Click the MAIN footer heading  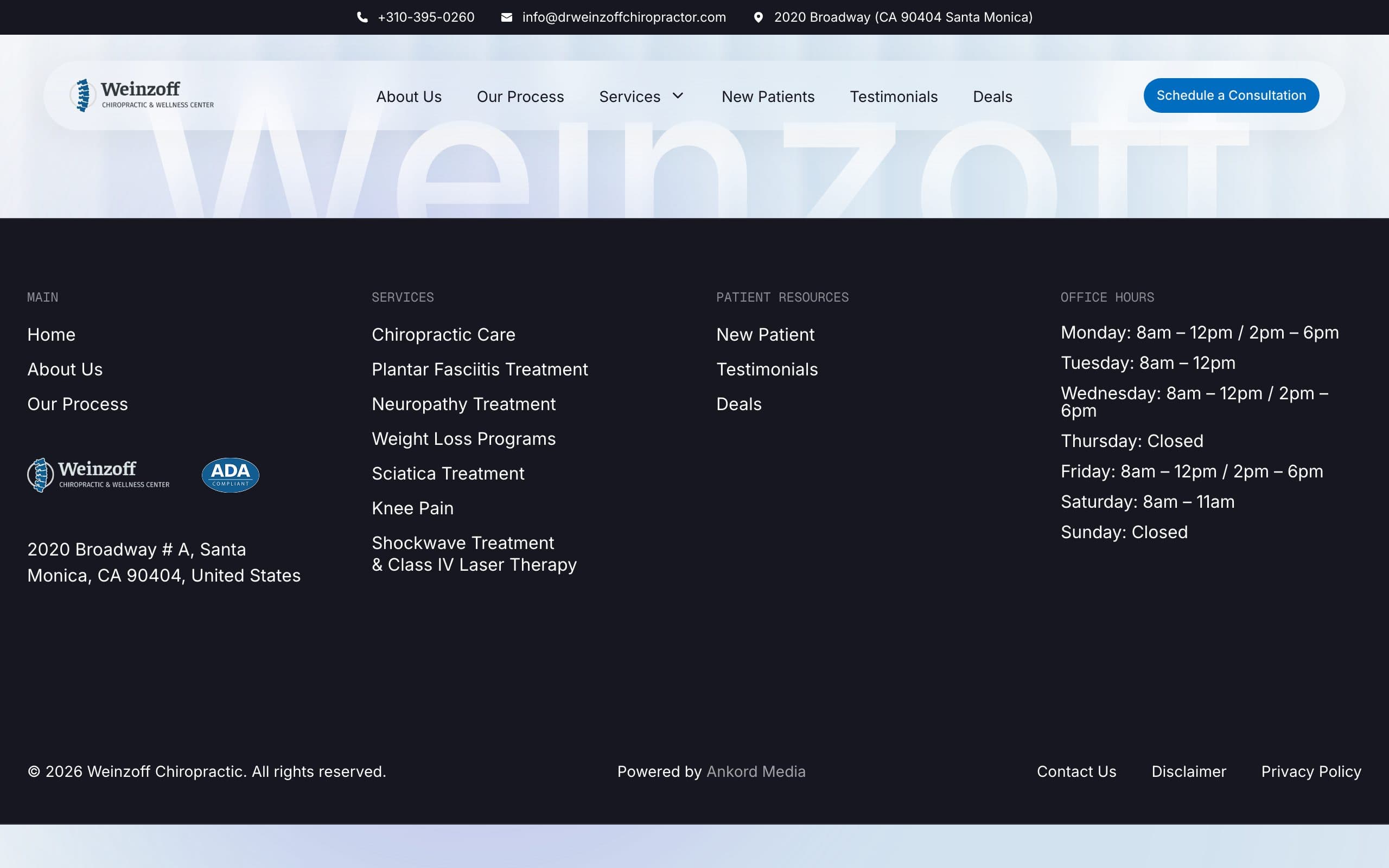pyautogui.click(x=42, y=297)
